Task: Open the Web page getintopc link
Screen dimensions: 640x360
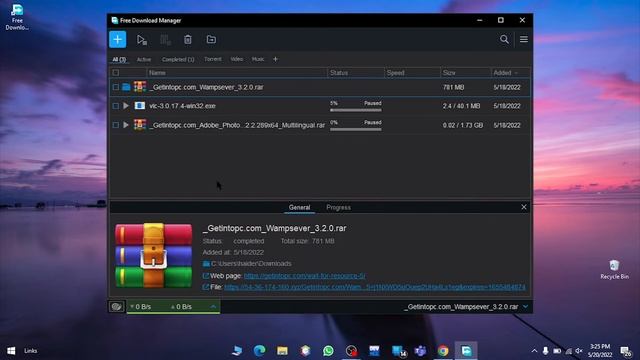Action: [x=304, y=276]
